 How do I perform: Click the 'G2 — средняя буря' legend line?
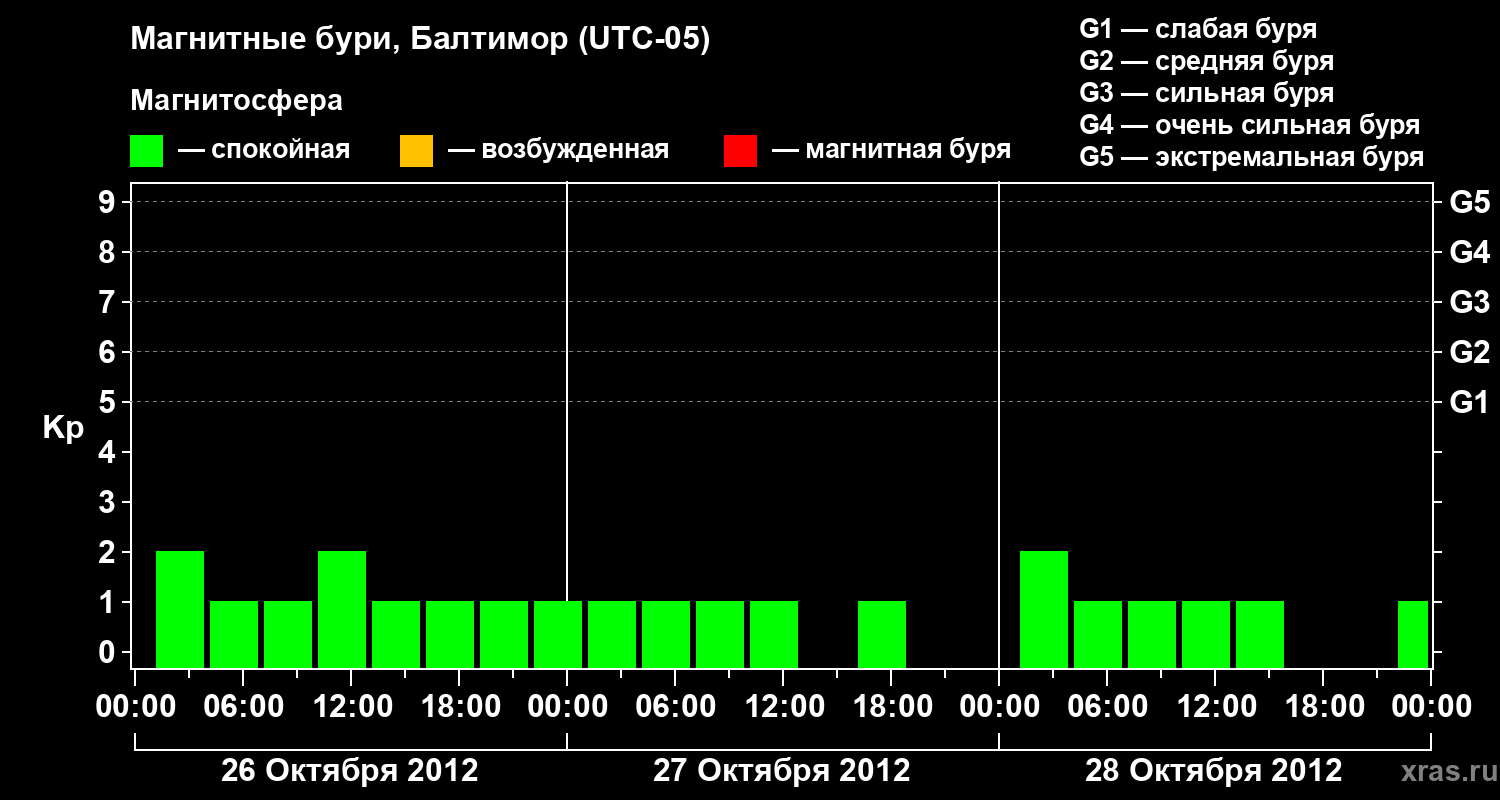(1206, 61)
